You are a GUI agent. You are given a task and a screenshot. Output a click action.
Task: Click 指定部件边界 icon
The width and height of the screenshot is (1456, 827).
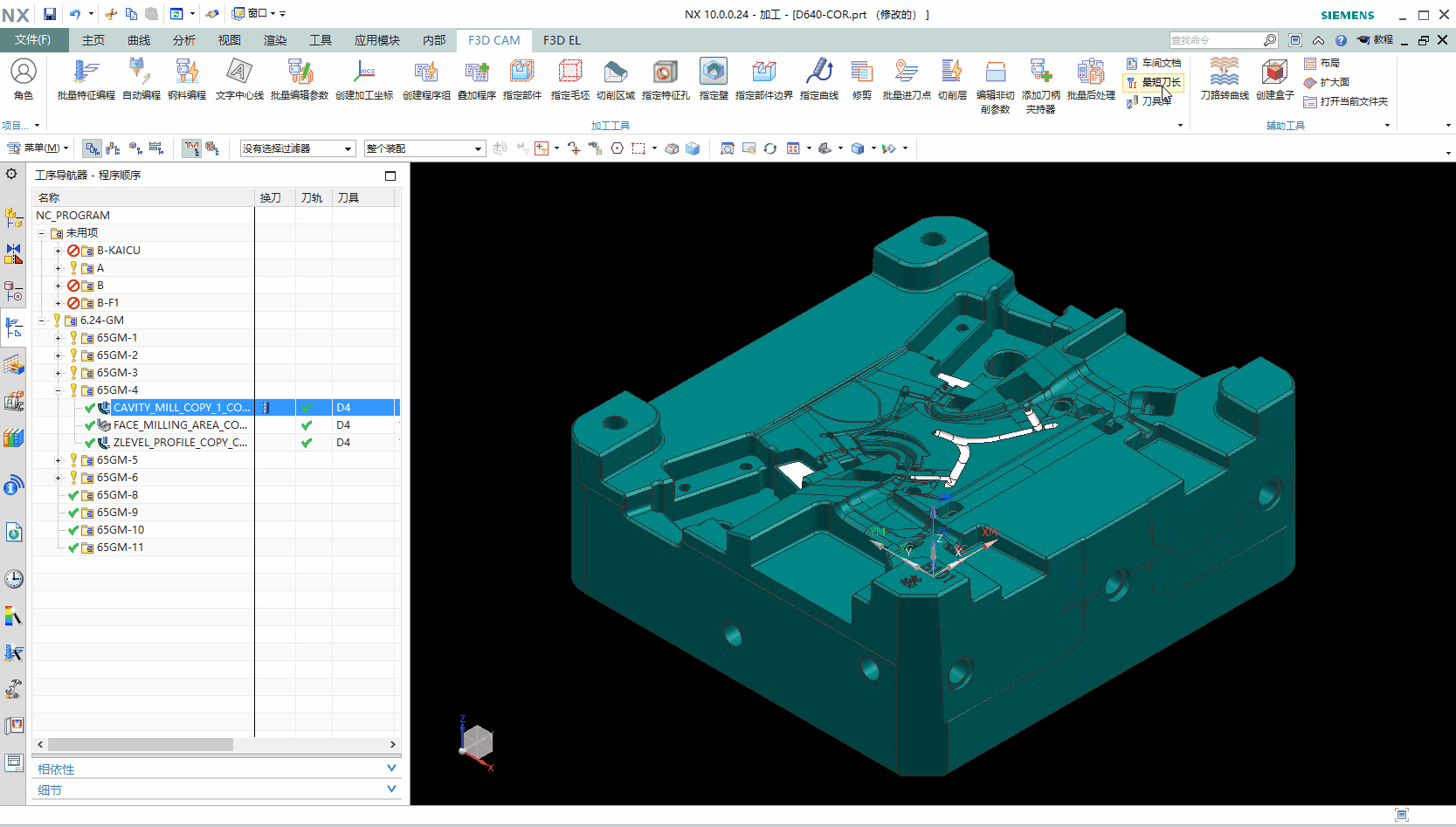(764, 79)
